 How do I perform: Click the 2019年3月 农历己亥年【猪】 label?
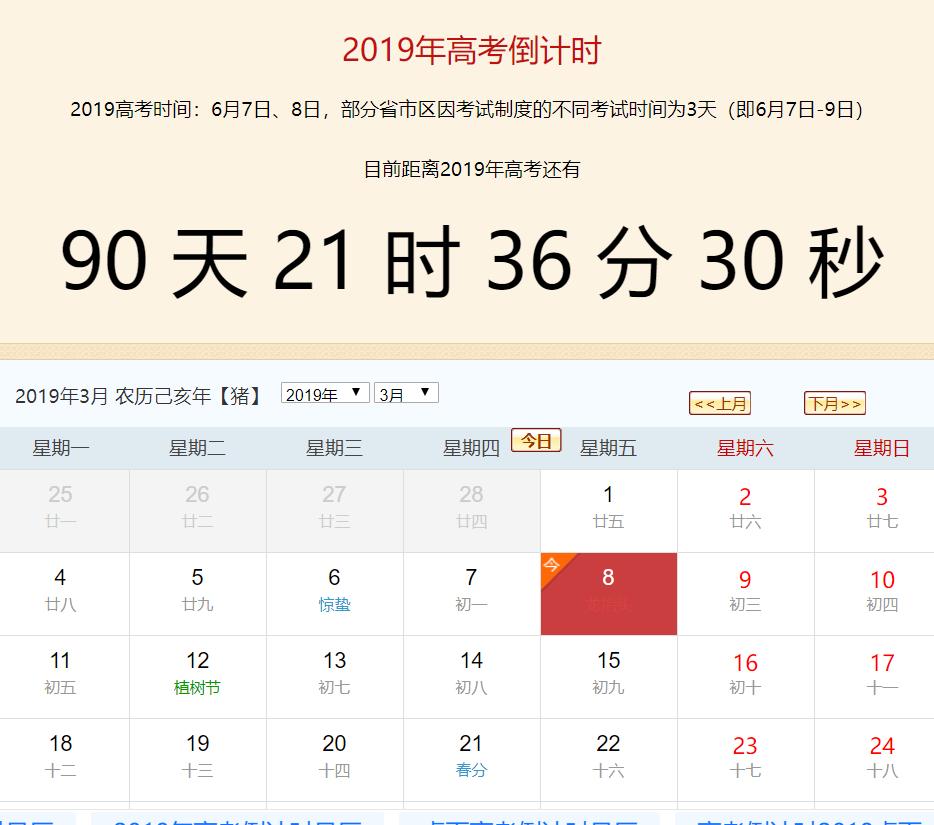(x=138, y=396)
